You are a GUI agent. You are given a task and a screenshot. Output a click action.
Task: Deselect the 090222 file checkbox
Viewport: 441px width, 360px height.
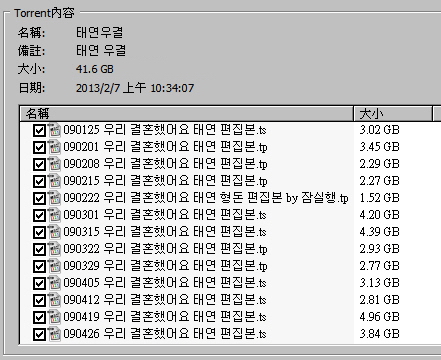39,198
